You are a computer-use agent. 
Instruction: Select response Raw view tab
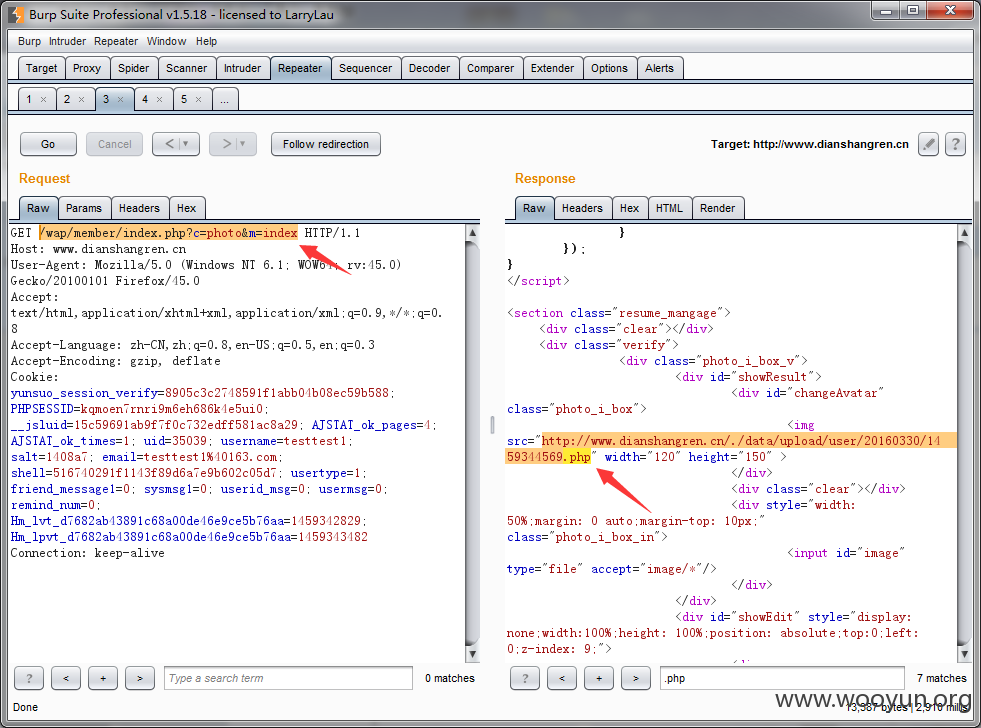pyautogui.click(x=534, y=208)
